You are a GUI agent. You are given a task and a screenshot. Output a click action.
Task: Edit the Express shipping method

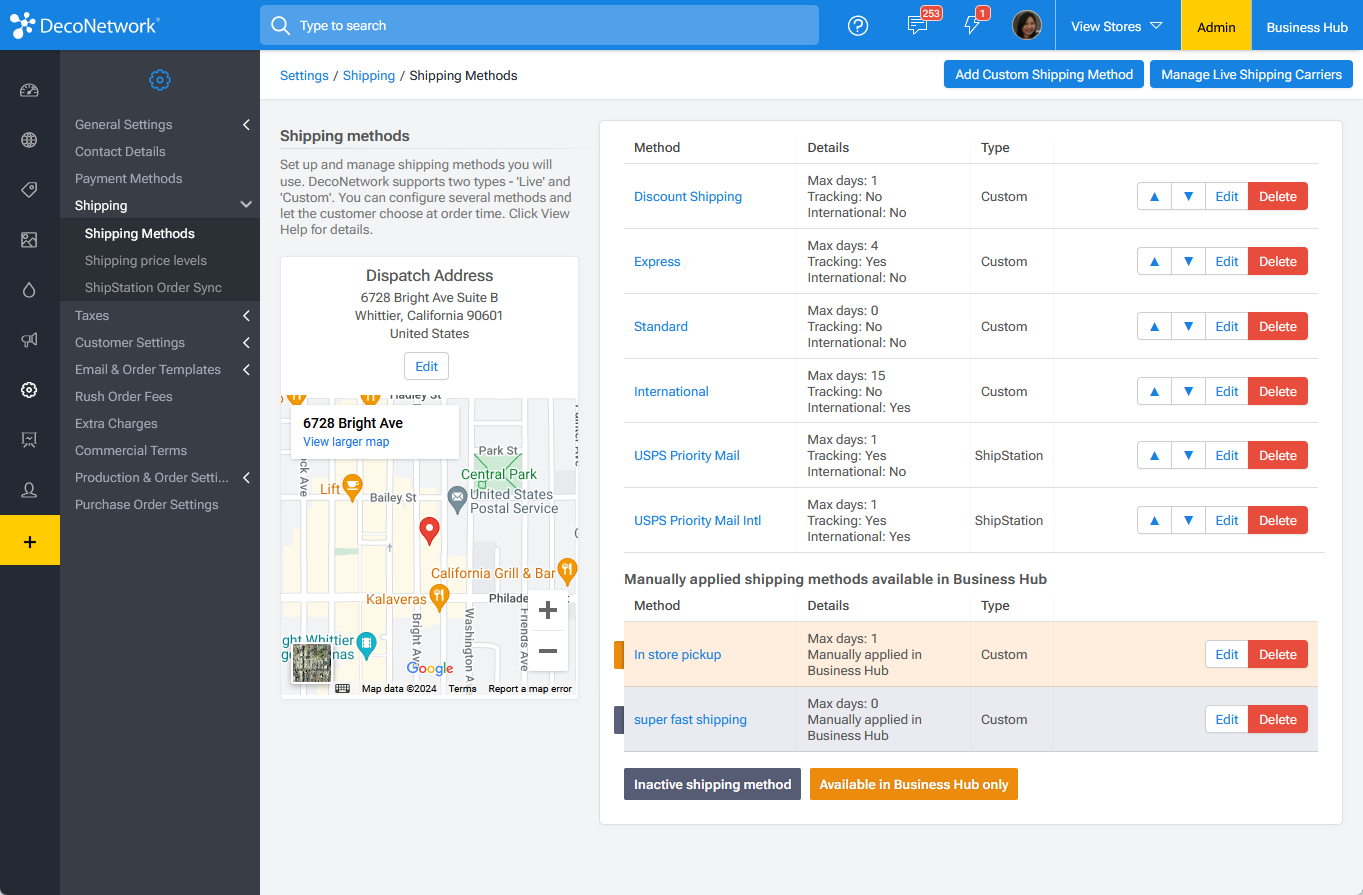click(x=1227, y=262)
